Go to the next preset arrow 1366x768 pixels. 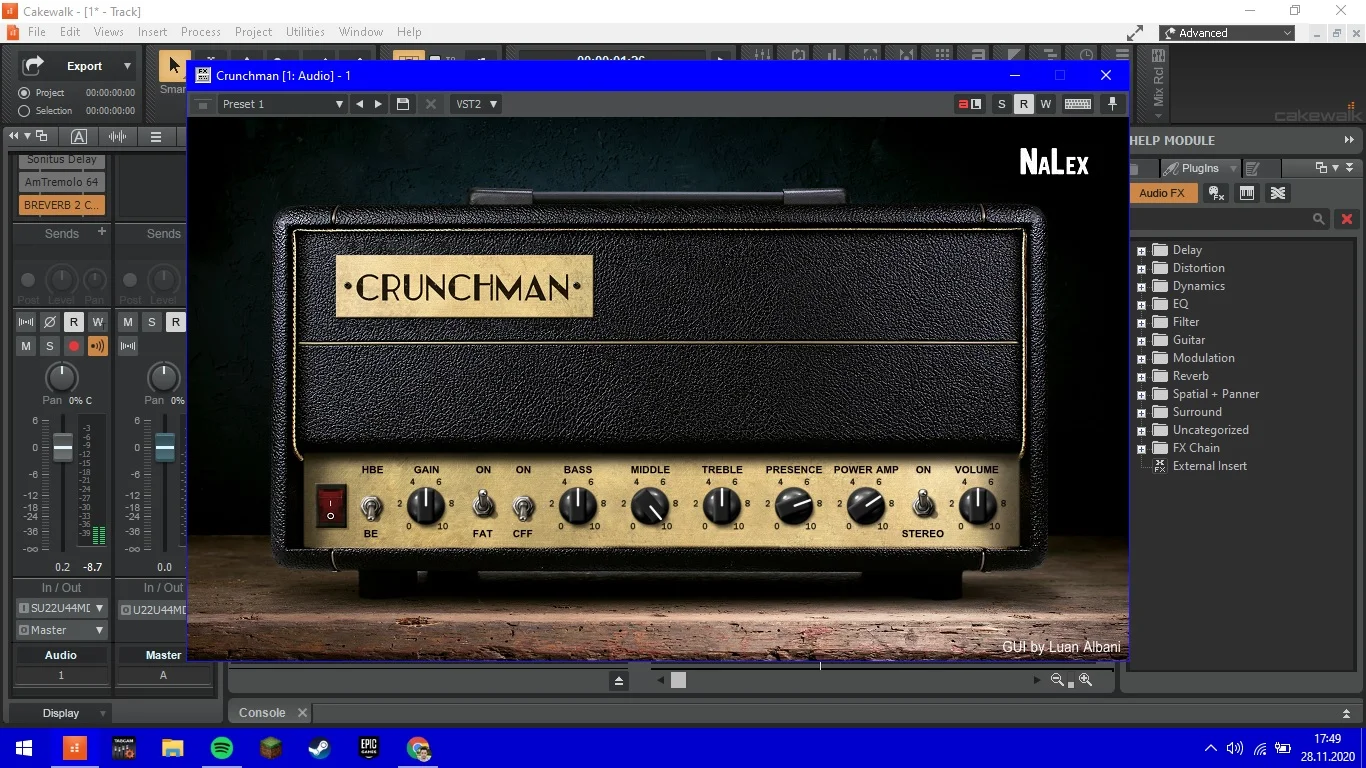[x=378, y=104]
